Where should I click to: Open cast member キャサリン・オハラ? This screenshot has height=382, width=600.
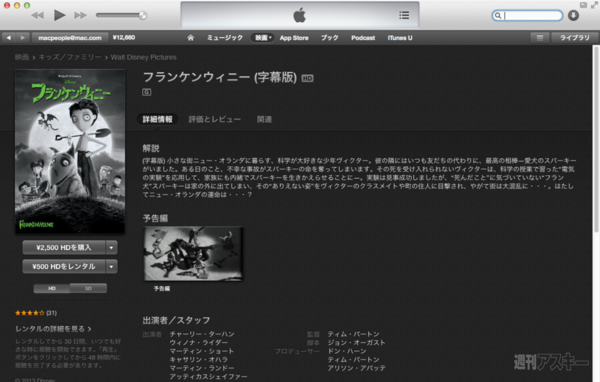199,359
